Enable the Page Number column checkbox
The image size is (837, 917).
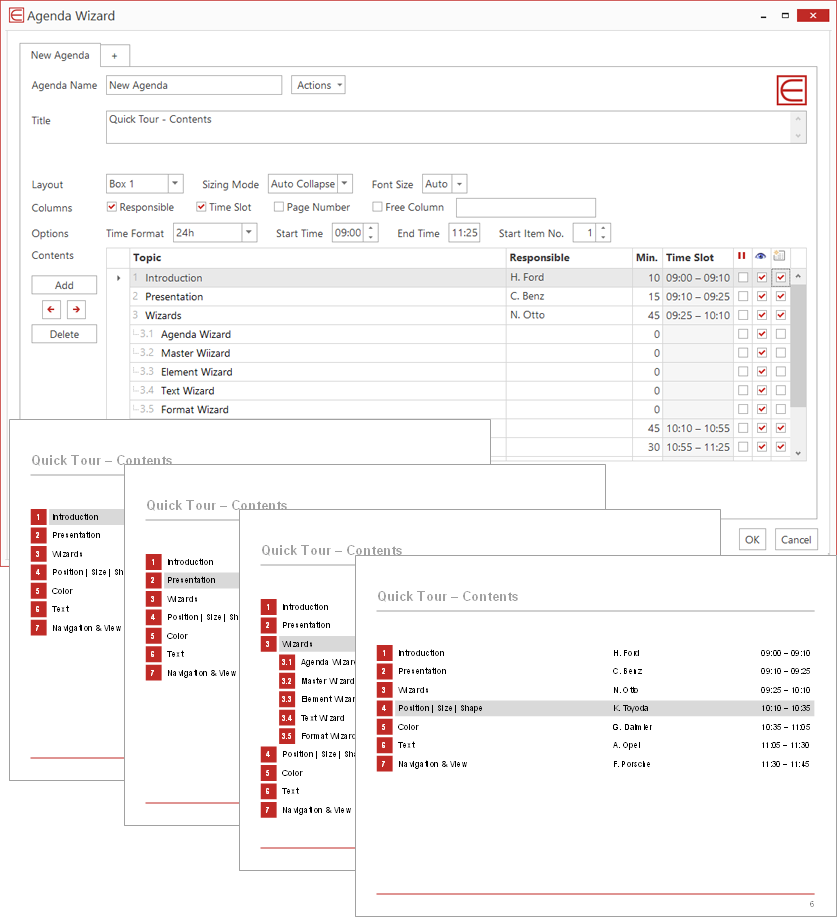pos(279,207)
